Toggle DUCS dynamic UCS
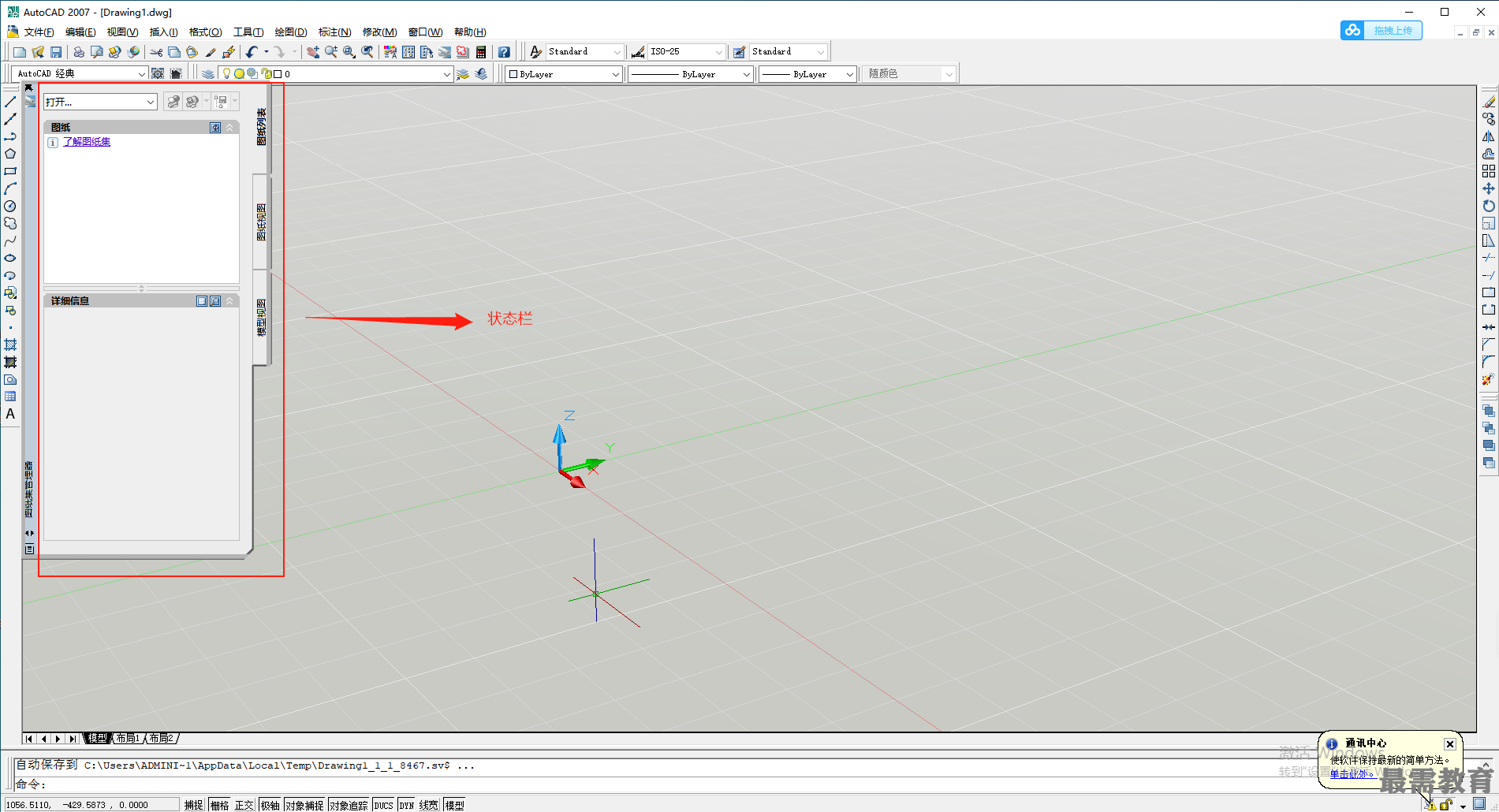Image resolution: width=1499 pixels, height=812 pixels. pos(384,805)
